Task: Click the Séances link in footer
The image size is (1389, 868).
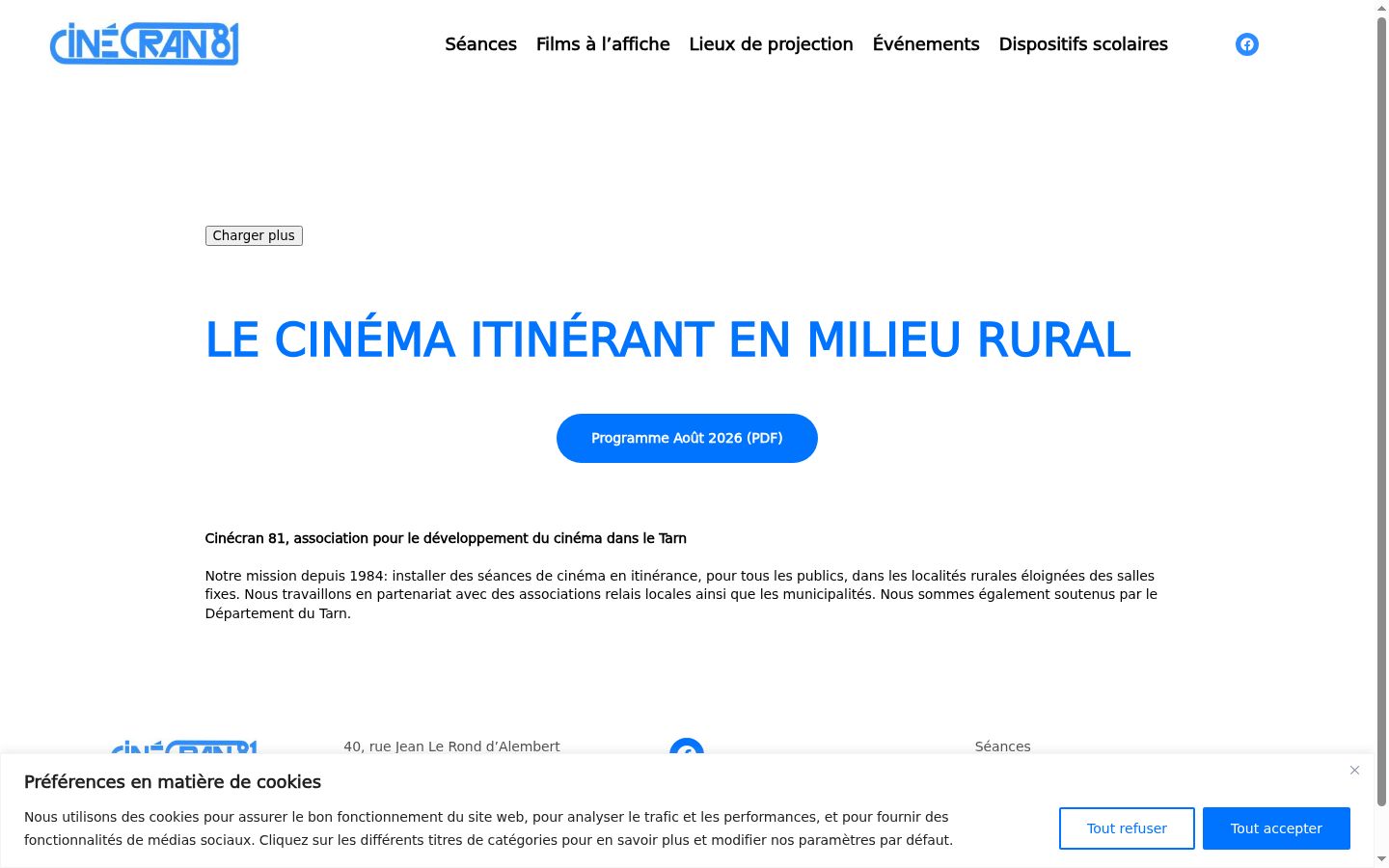Action: [x=1002, y=746]
